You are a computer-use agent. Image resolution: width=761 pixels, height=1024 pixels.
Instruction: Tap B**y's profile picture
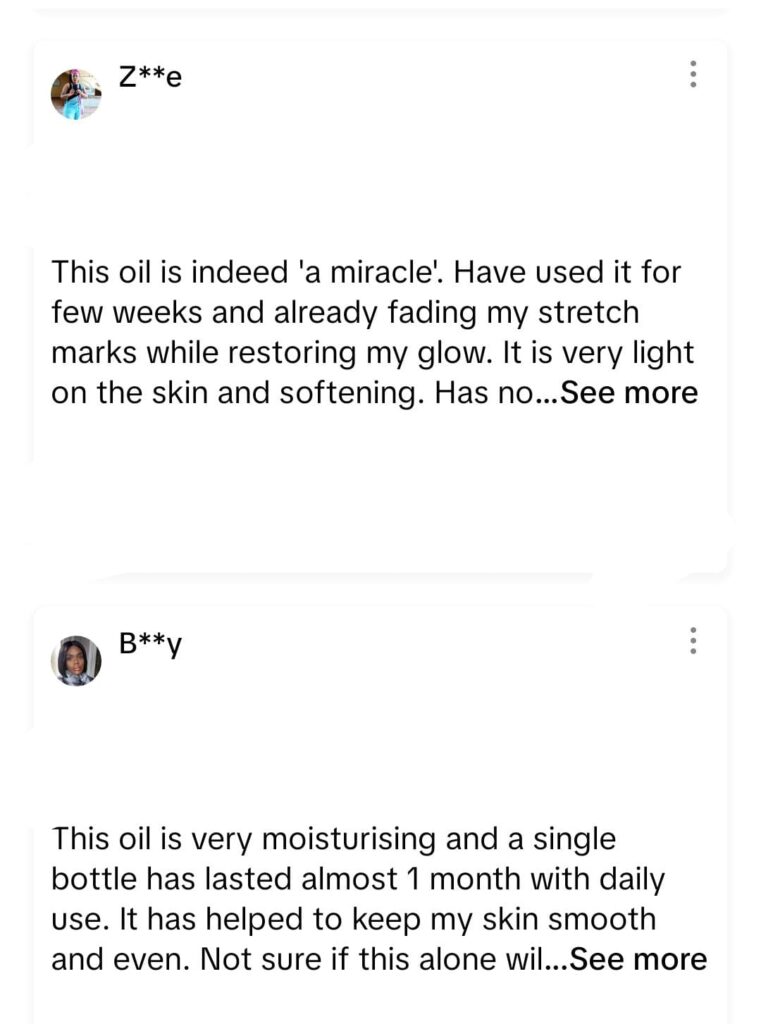(76, 660)
